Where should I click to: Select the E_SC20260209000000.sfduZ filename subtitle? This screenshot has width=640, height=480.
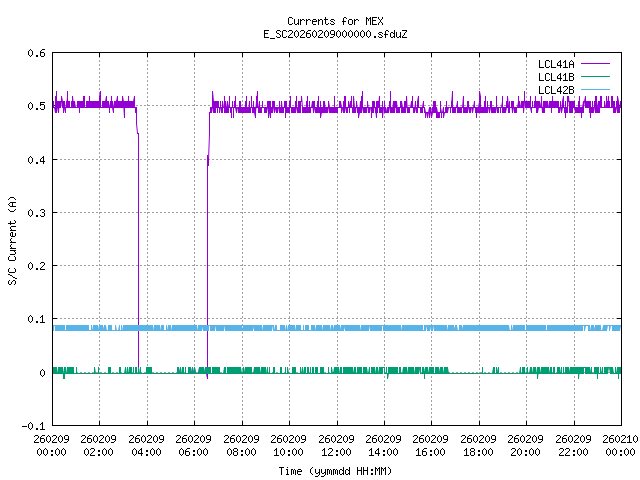[334, 34]
